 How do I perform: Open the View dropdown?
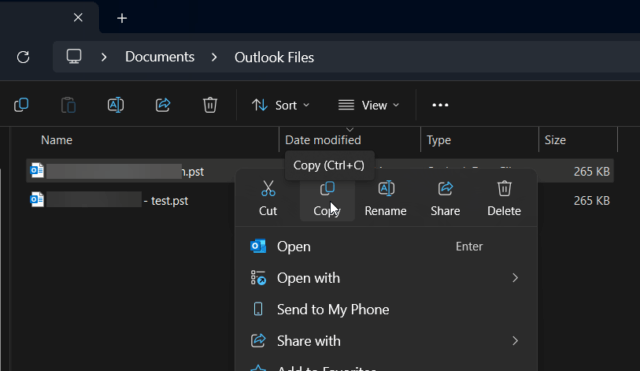[369, 105]
